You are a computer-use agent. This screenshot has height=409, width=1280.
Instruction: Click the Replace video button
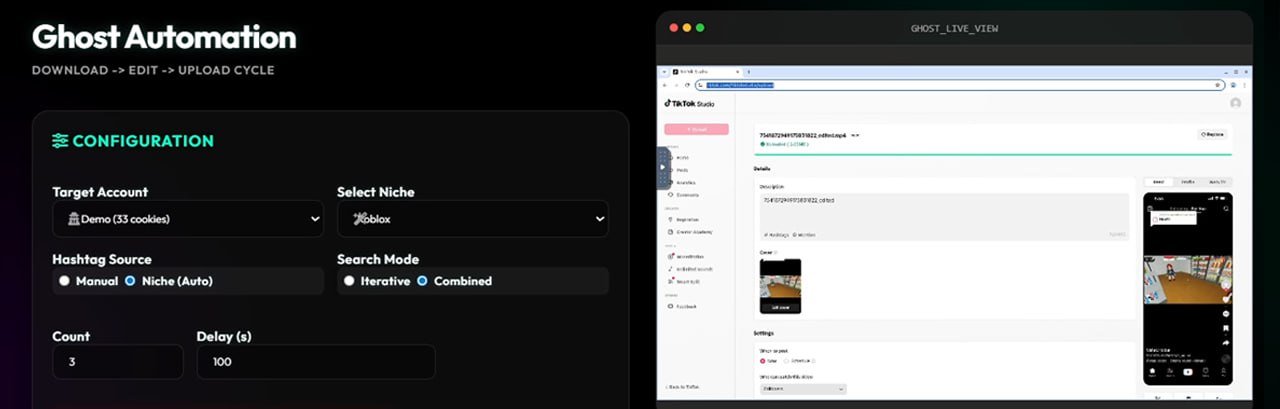(x=1211, y=134)
